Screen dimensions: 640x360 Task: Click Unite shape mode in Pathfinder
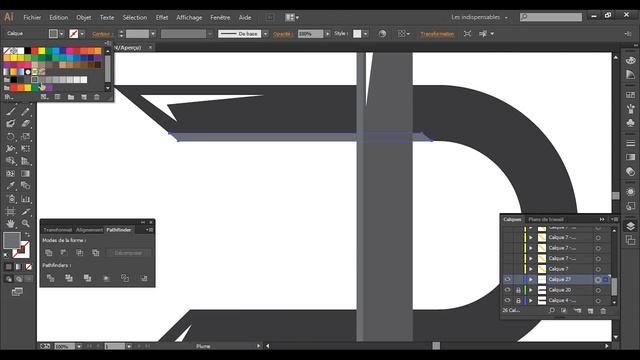click(x=49, y=253)
